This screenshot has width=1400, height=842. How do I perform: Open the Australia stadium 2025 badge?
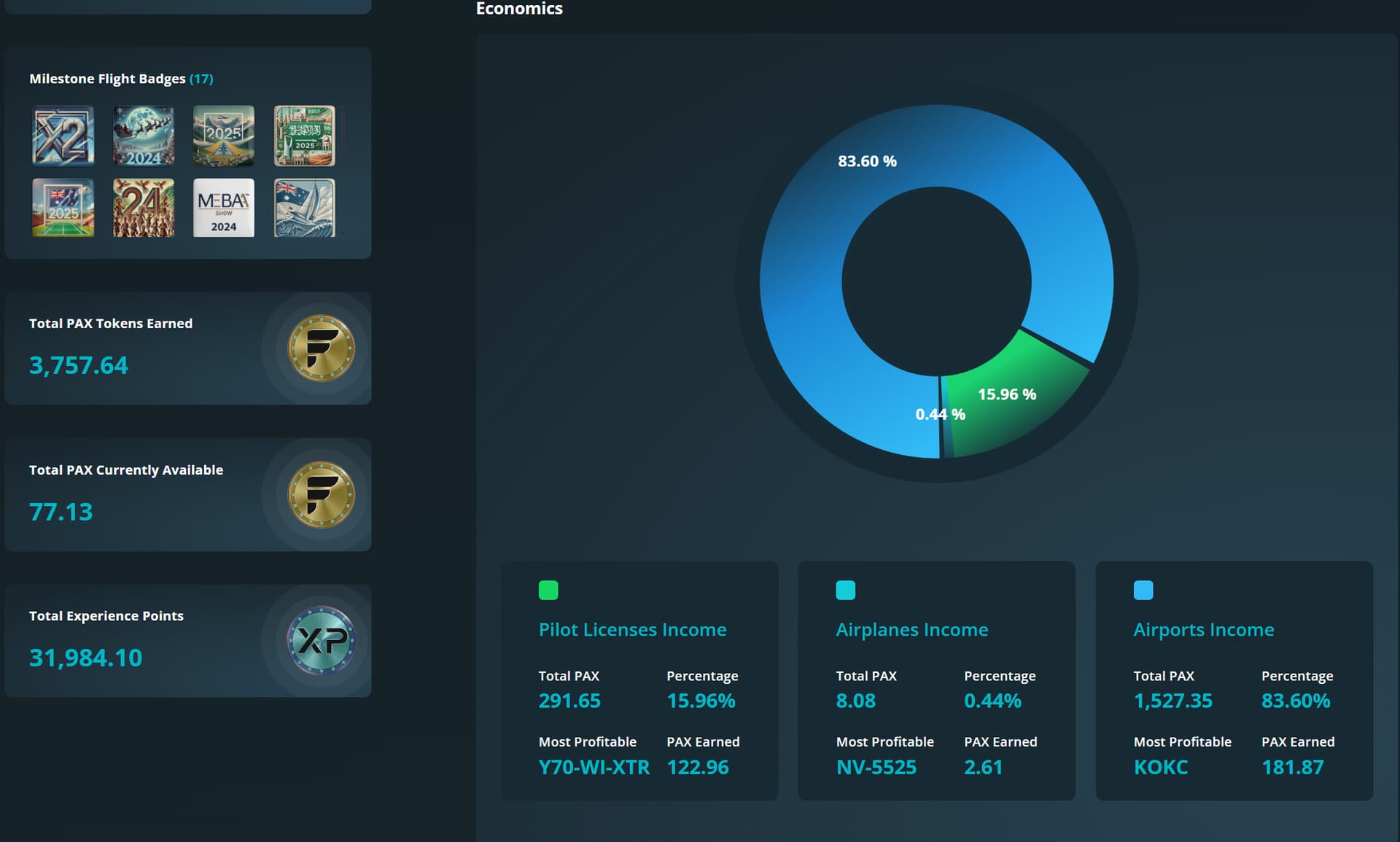tap(63, 208)
